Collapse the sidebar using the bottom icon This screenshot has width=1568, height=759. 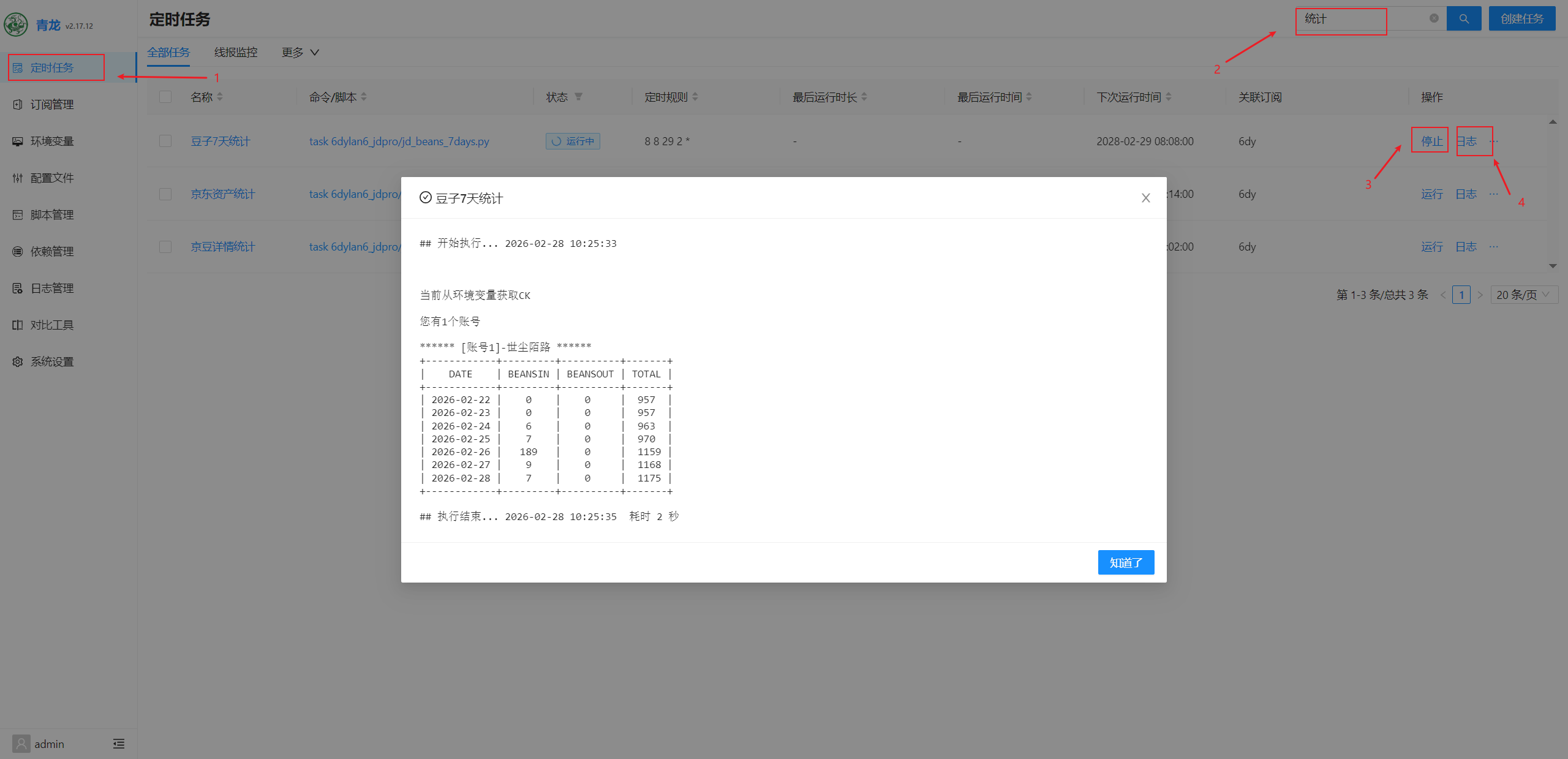click(x=119, y=743)
